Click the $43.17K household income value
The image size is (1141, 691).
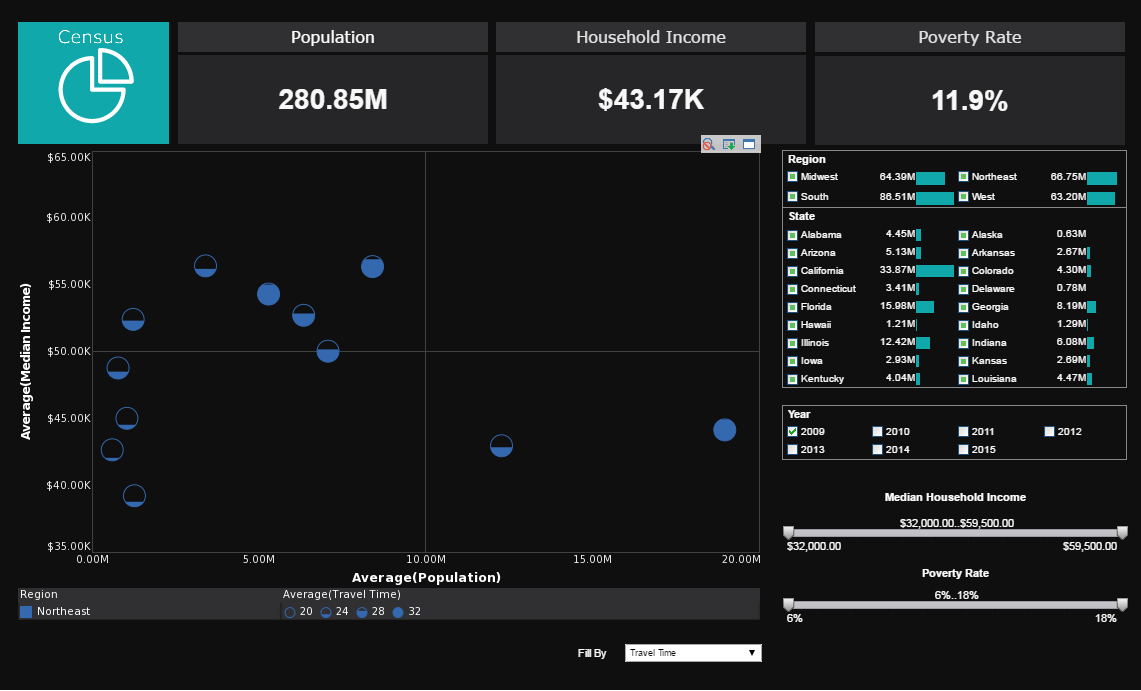tap(651, 100)
